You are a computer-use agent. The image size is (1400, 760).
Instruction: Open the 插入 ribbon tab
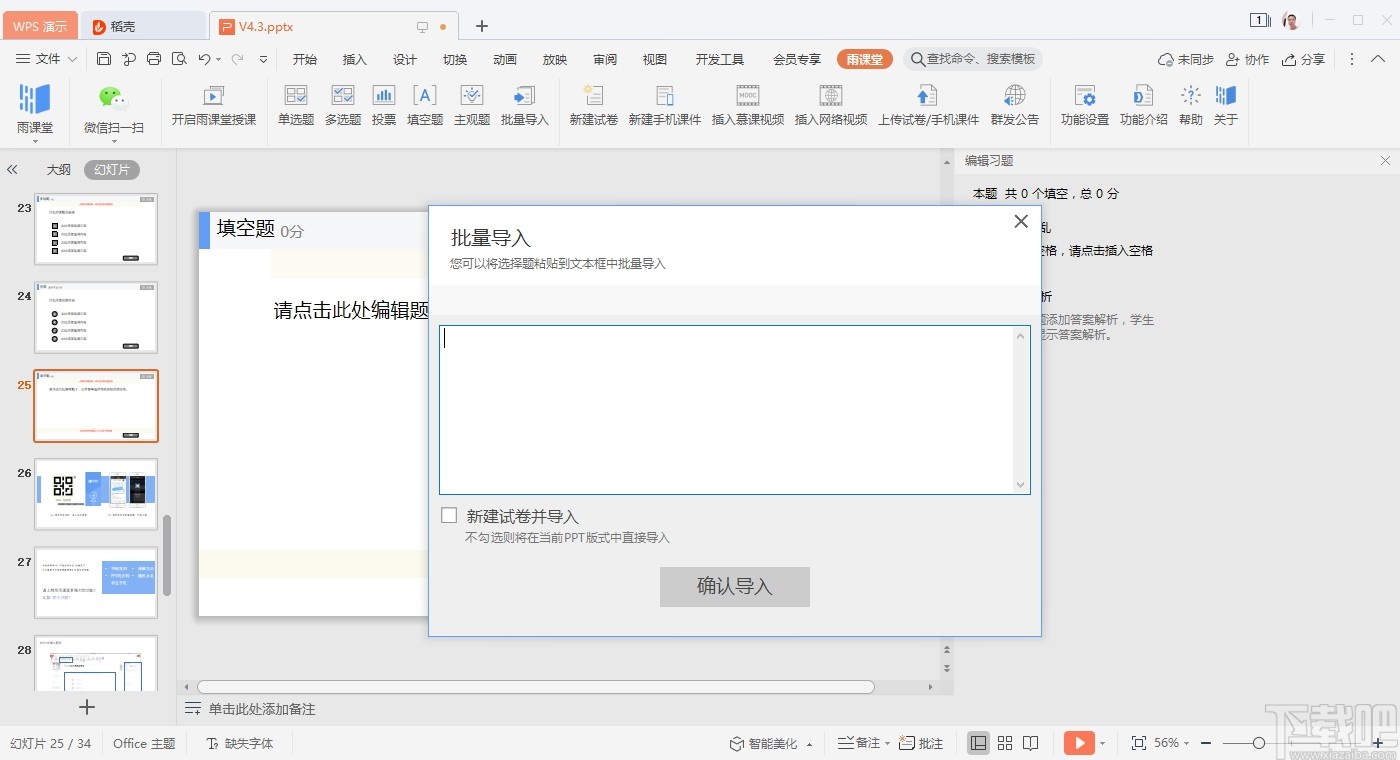355,59
